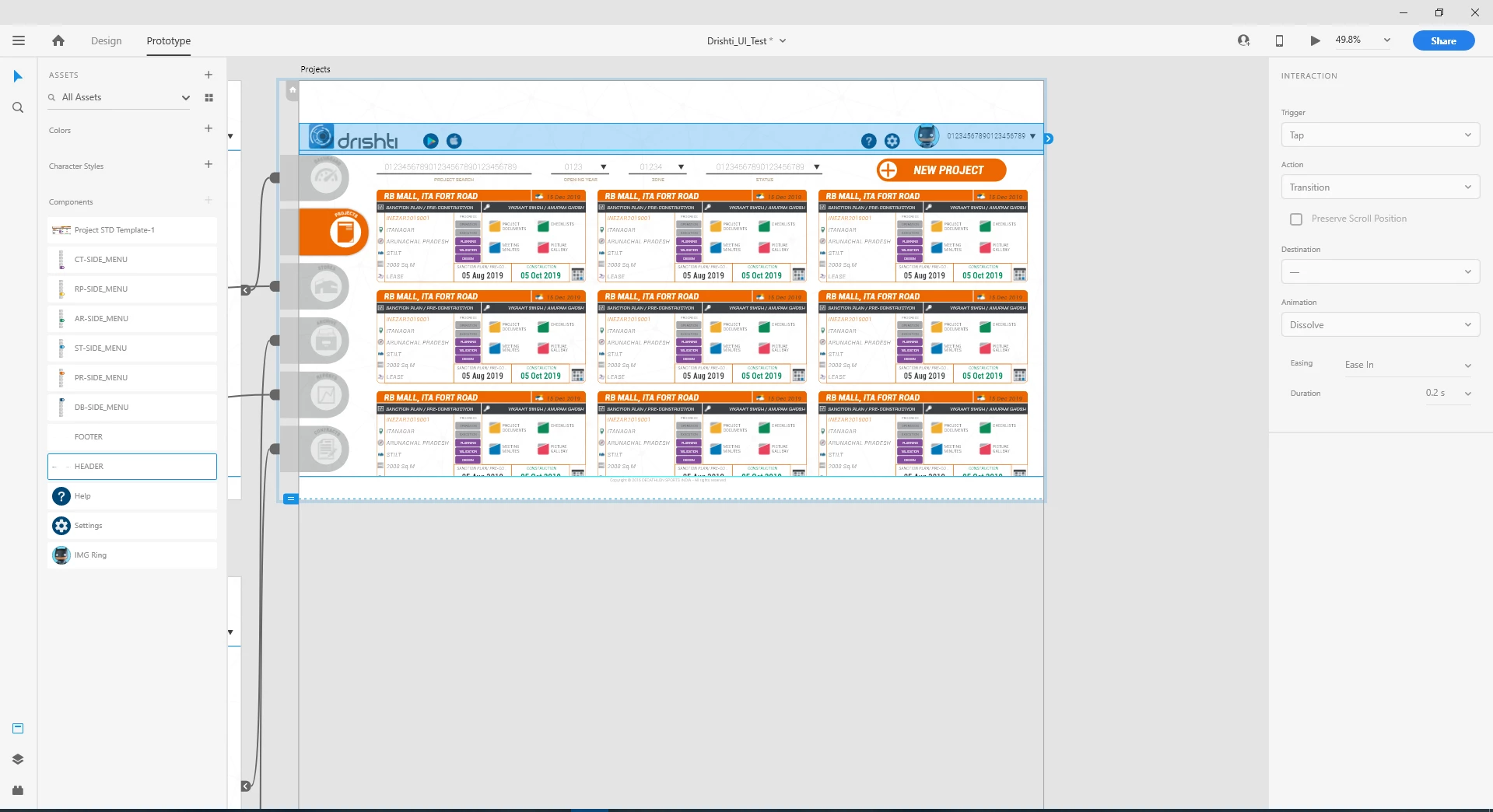Click the invite to document user icon
Screen dimensions: 1493x812
click(x=1243, y=40)
